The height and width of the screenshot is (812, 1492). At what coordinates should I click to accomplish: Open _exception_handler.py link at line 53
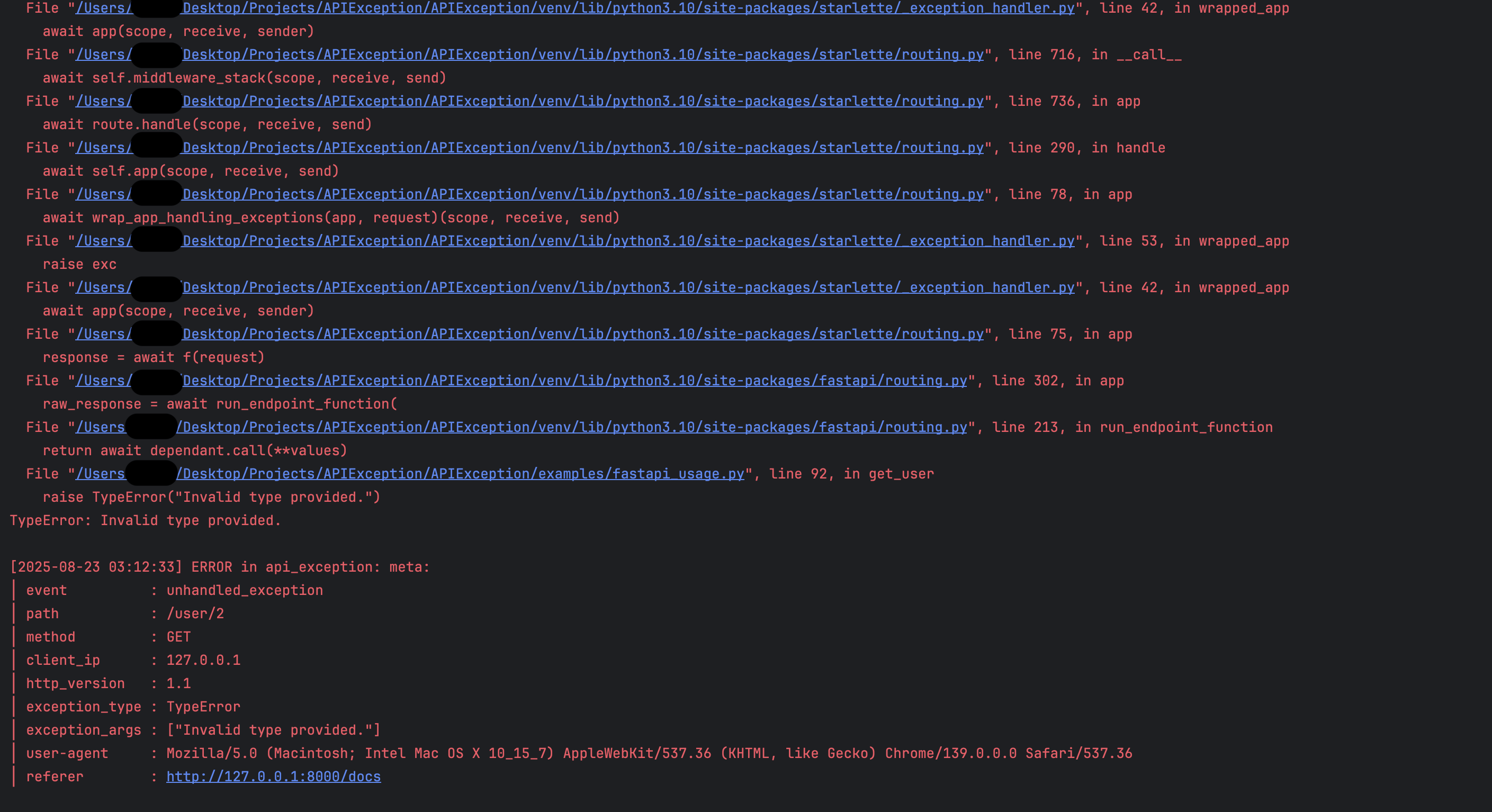[x=575, y=241]
